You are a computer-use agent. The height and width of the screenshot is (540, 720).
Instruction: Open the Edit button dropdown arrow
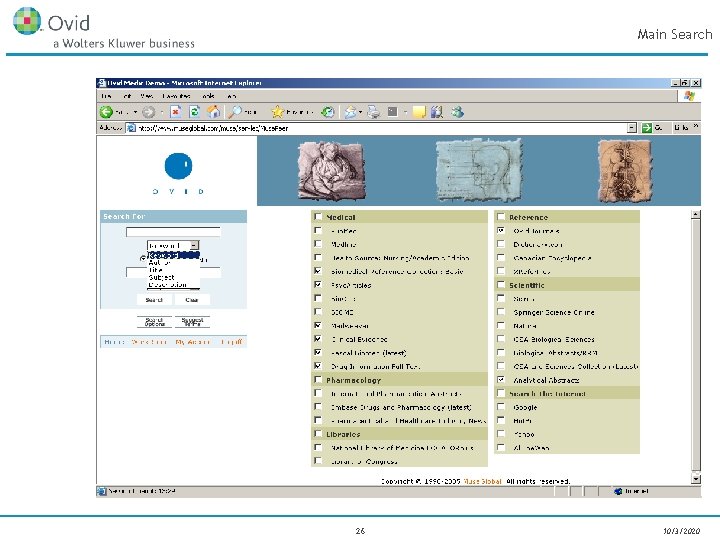[x=405, y=112]
